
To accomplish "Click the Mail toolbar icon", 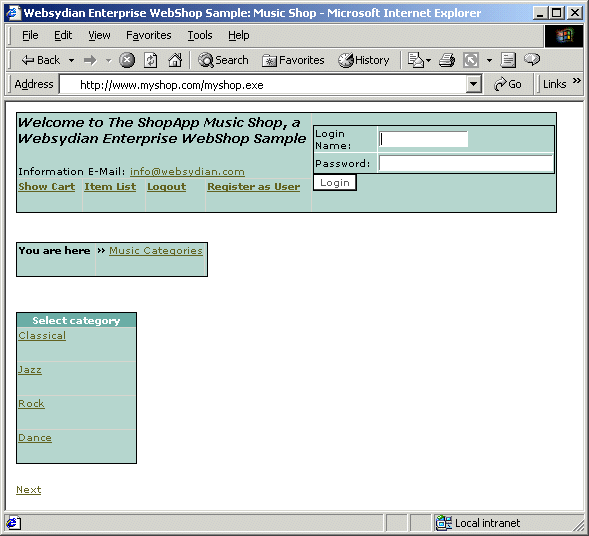I will click(415, 60).
